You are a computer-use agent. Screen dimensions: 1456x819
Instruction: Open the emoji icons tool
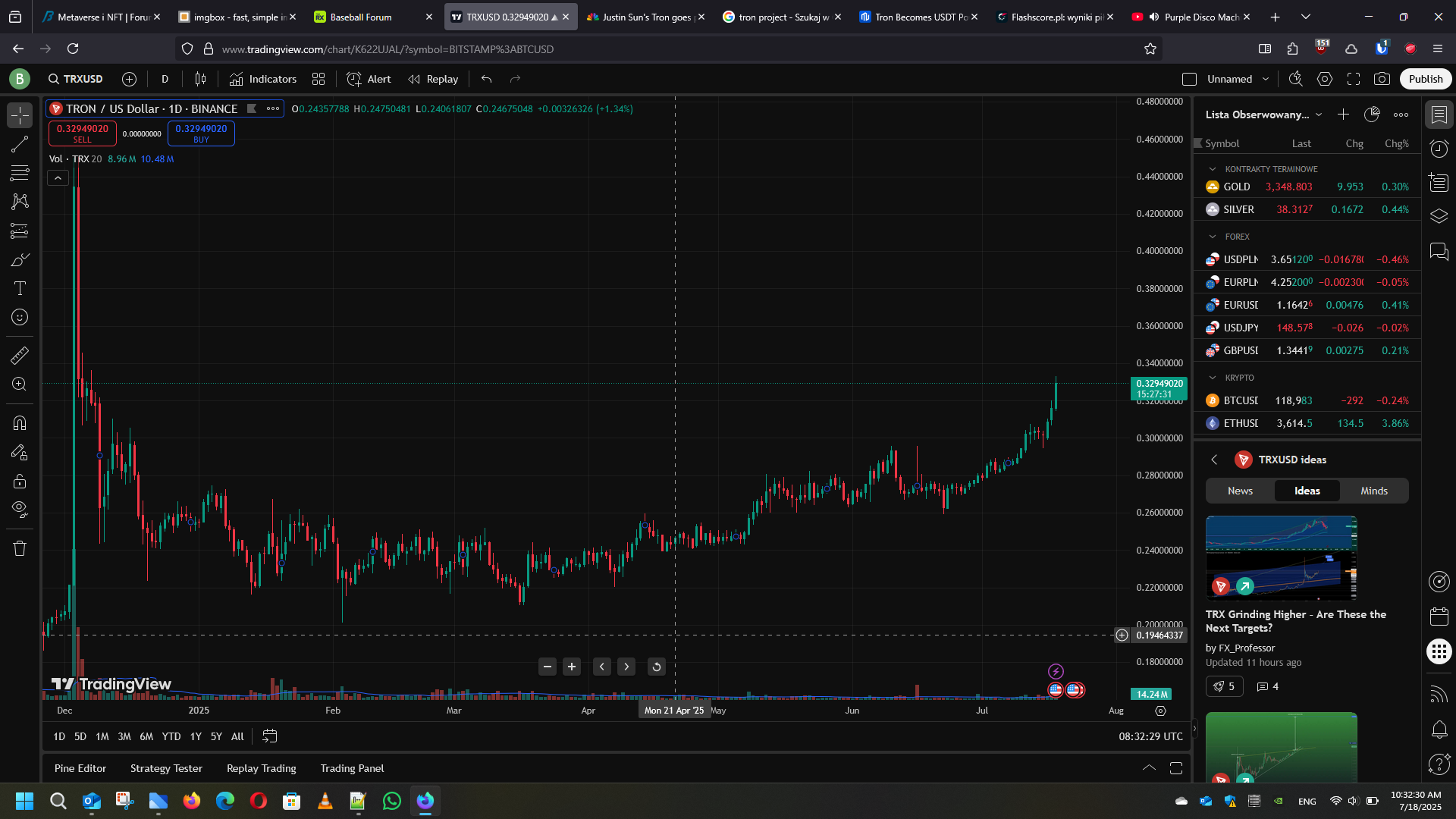(20, 317)
